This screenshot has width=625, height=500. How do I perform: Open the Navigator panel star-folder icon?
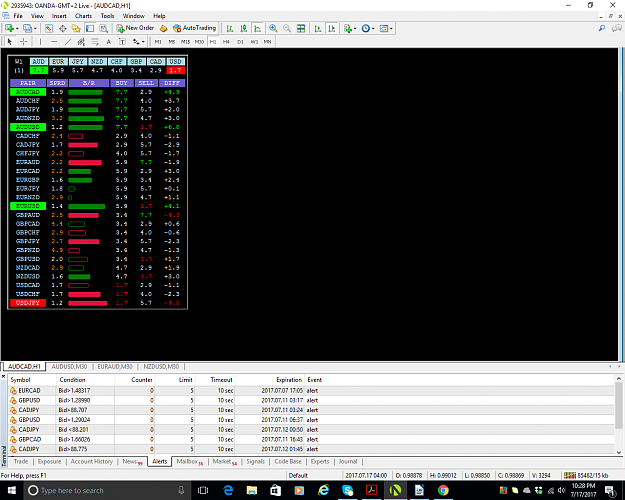(x=76, y=28)
